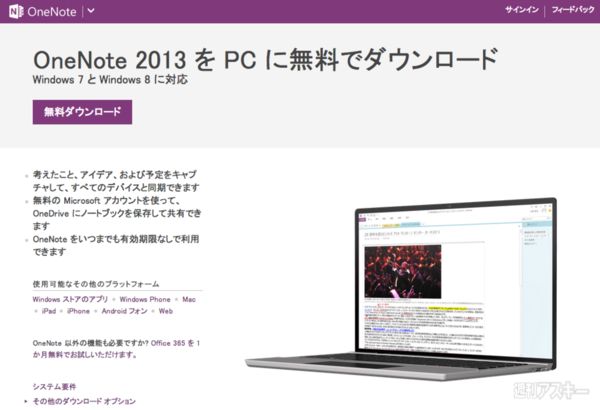Open the dropdown chevron beside OneNote
Screen dimensions: 600x410
[91, 11]
